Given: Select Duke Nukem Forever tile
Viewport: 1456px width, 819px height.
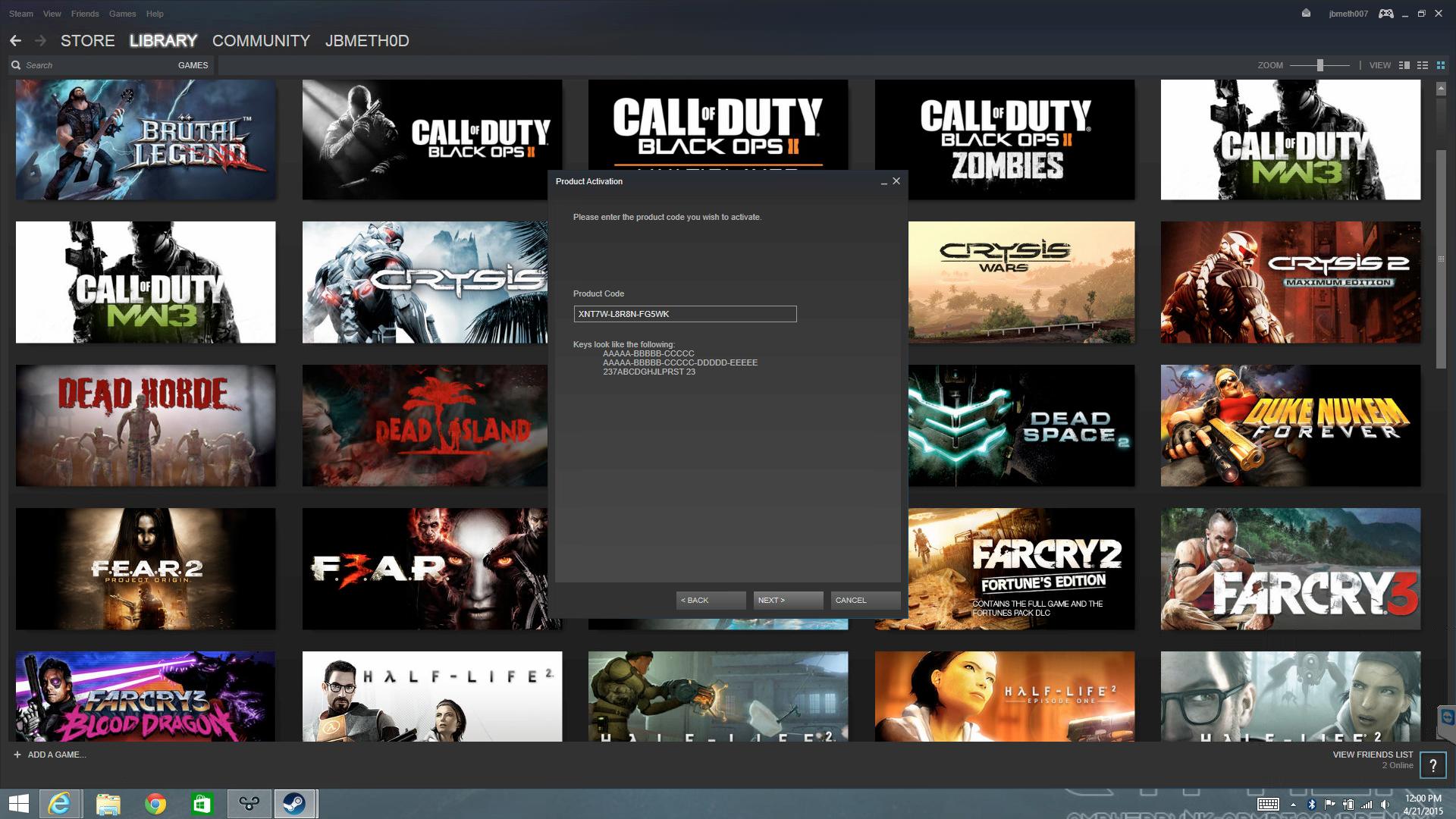Looking at the screenshot, I should (1291, 425).
